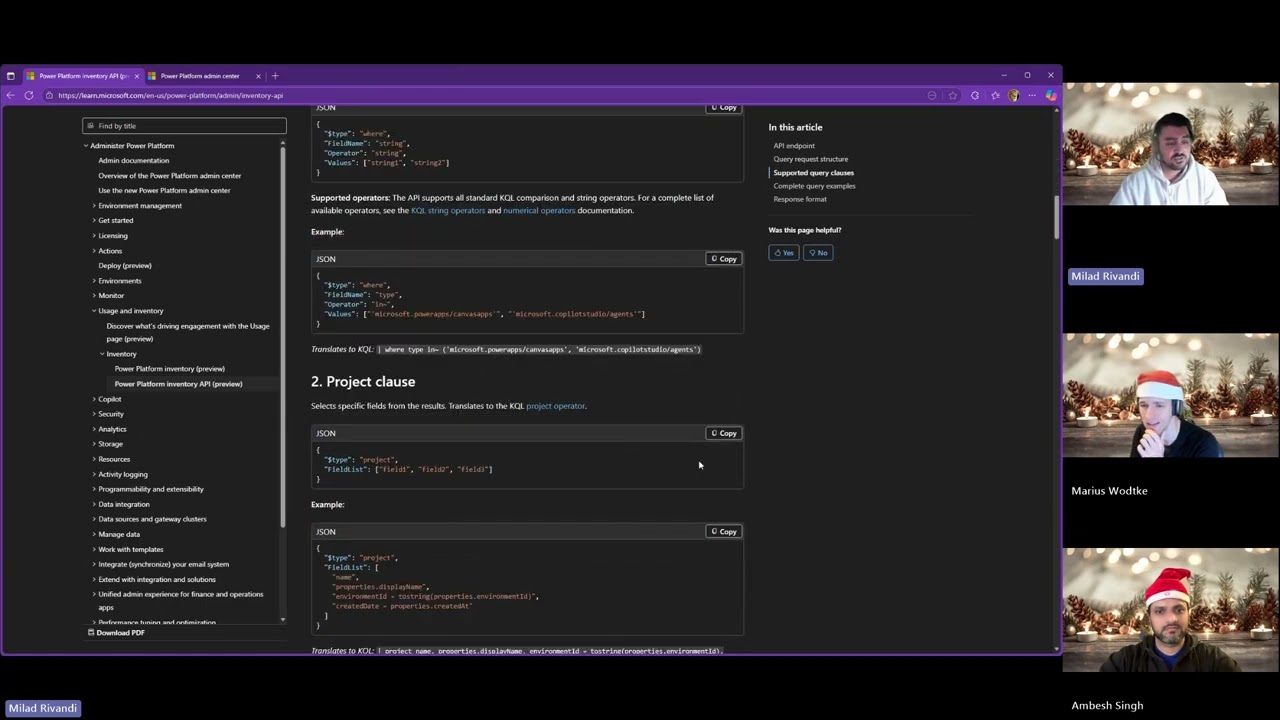This screenshot has width=1280, height=720.
Task: Click the sidebar tree scrollbar
Action: (283, 335)
